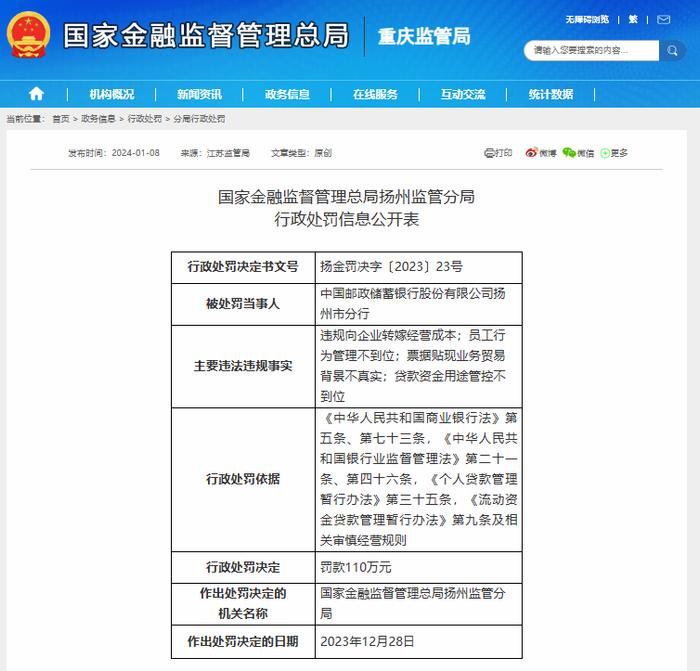Click the authority cell 国家金融监督管理总局扬州监管分局
The image size is (700, 671).
(x=419, y=604)
